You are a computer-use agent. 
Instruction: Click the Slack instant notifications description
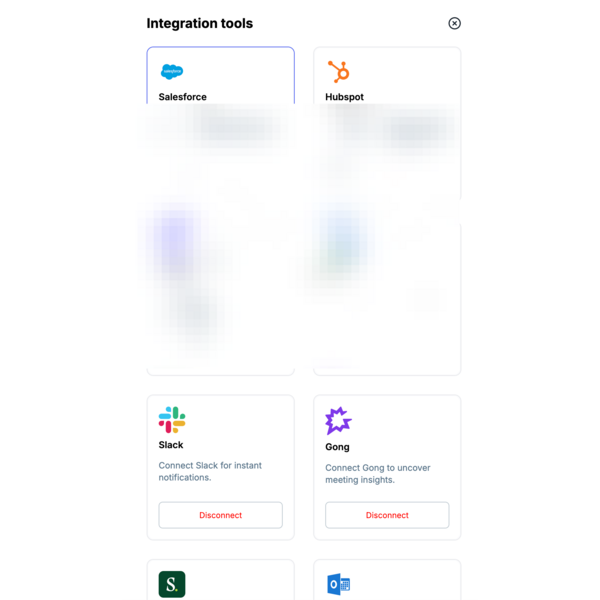(x=210, y=471)
